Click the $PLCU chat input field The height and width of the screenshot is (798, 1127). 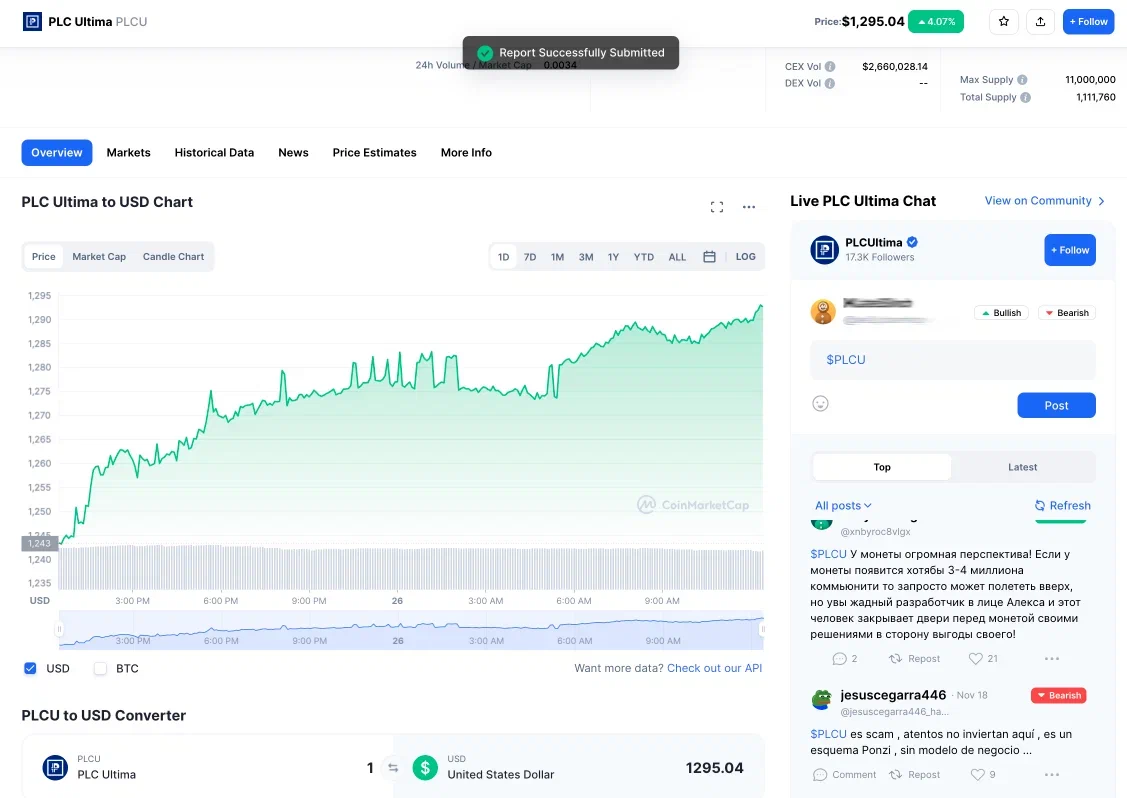coord(952,360)
